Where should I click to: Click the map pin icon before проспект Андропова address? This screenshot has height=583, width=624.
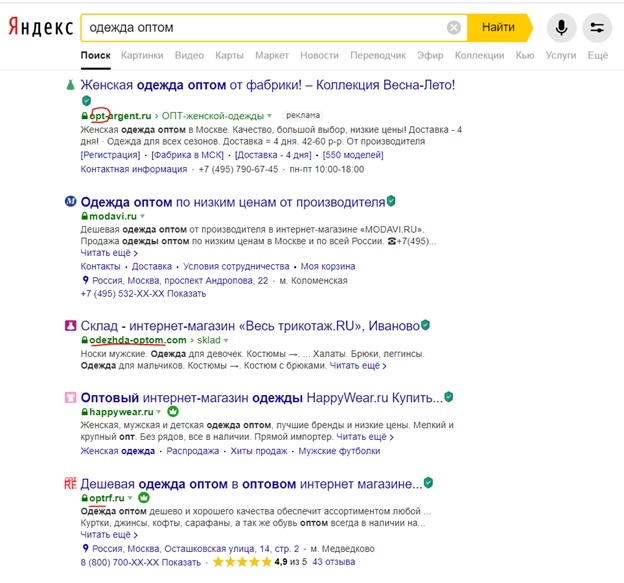coord(85,280)
